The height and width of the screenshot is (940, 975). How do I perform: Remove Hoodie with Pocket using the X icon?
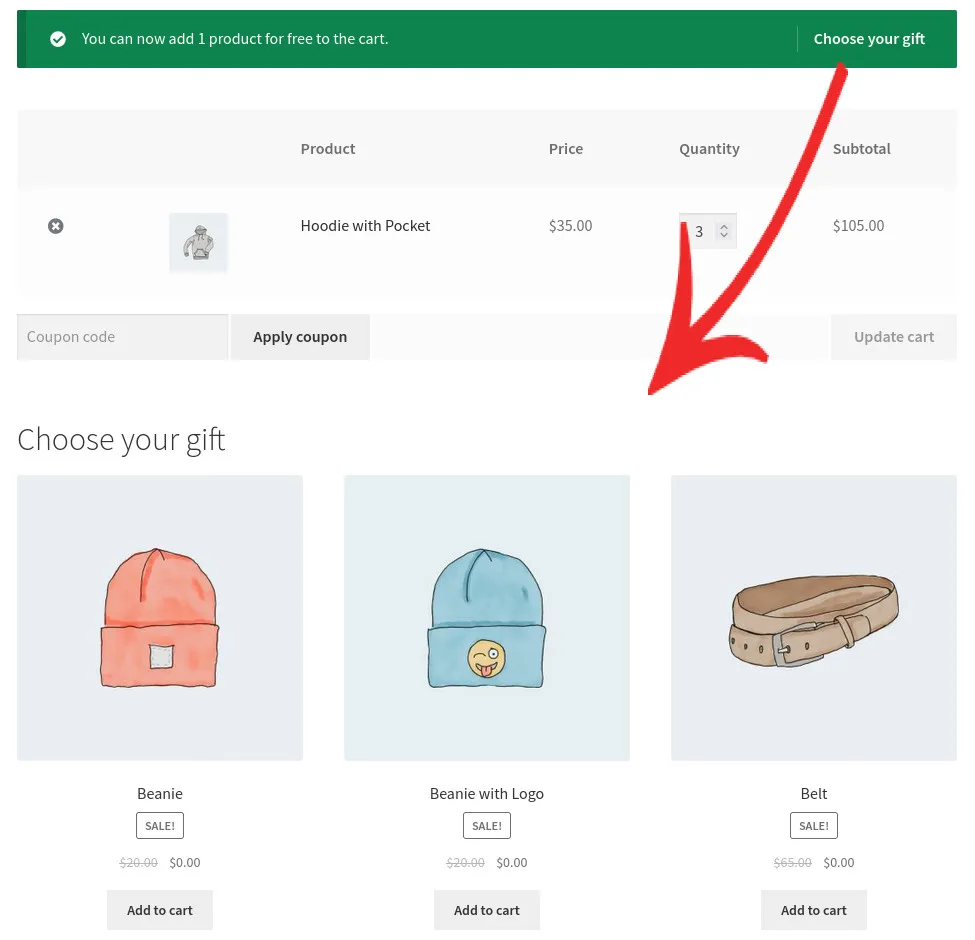[55, 226]
